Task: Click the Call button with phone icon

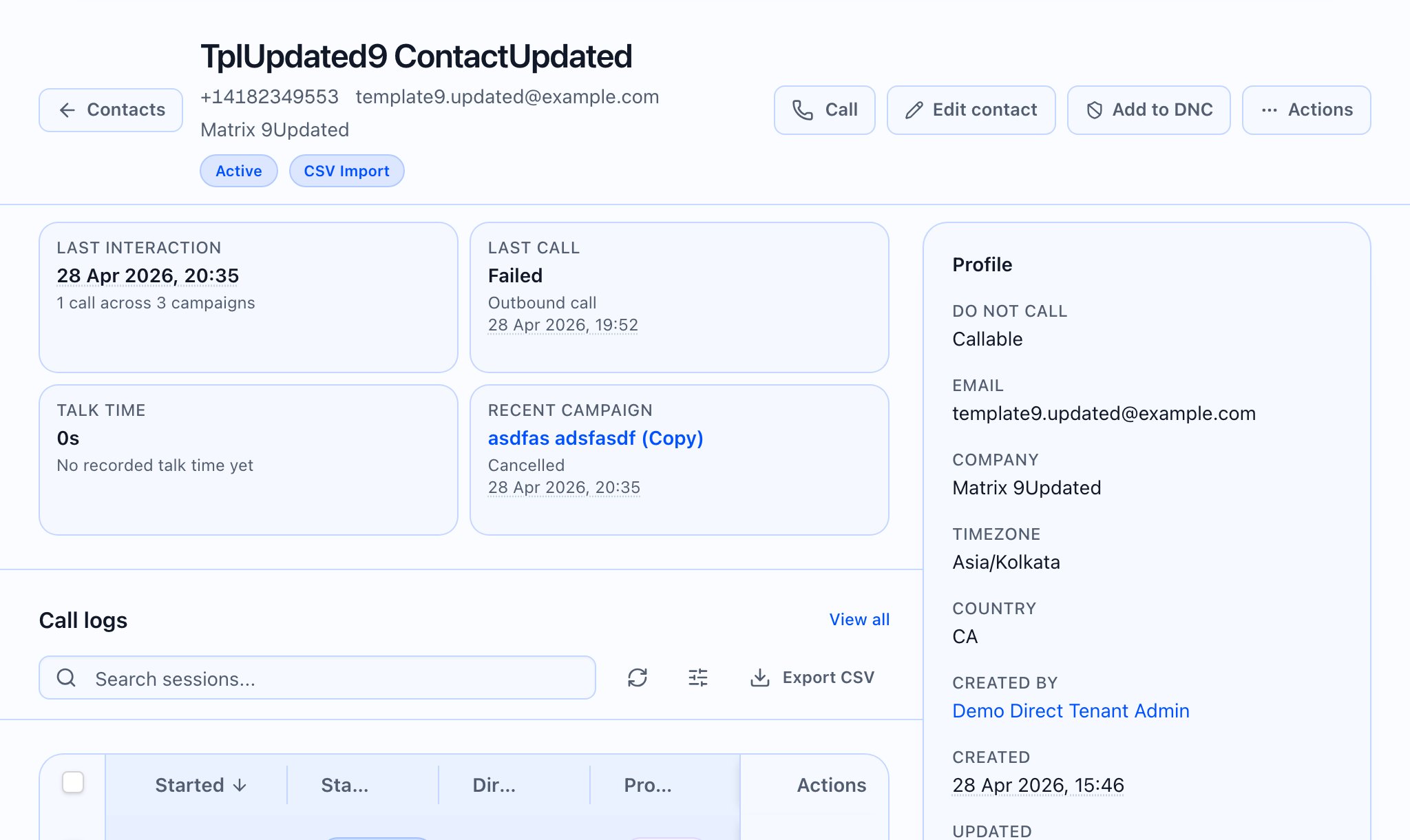Action: [824, 110]
